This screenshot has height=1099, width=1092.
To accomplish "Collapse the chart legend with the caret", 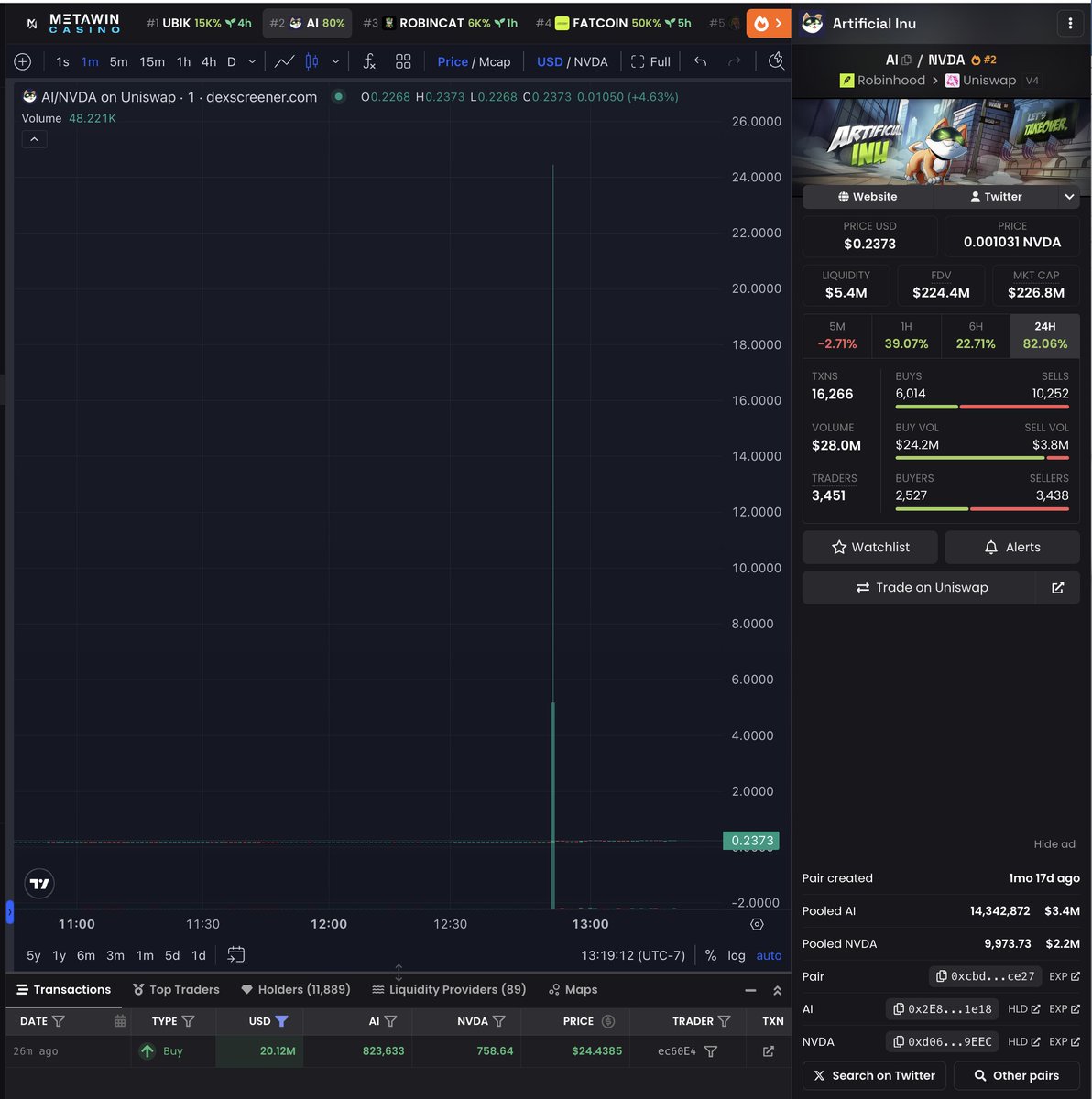I will point(34,139).
